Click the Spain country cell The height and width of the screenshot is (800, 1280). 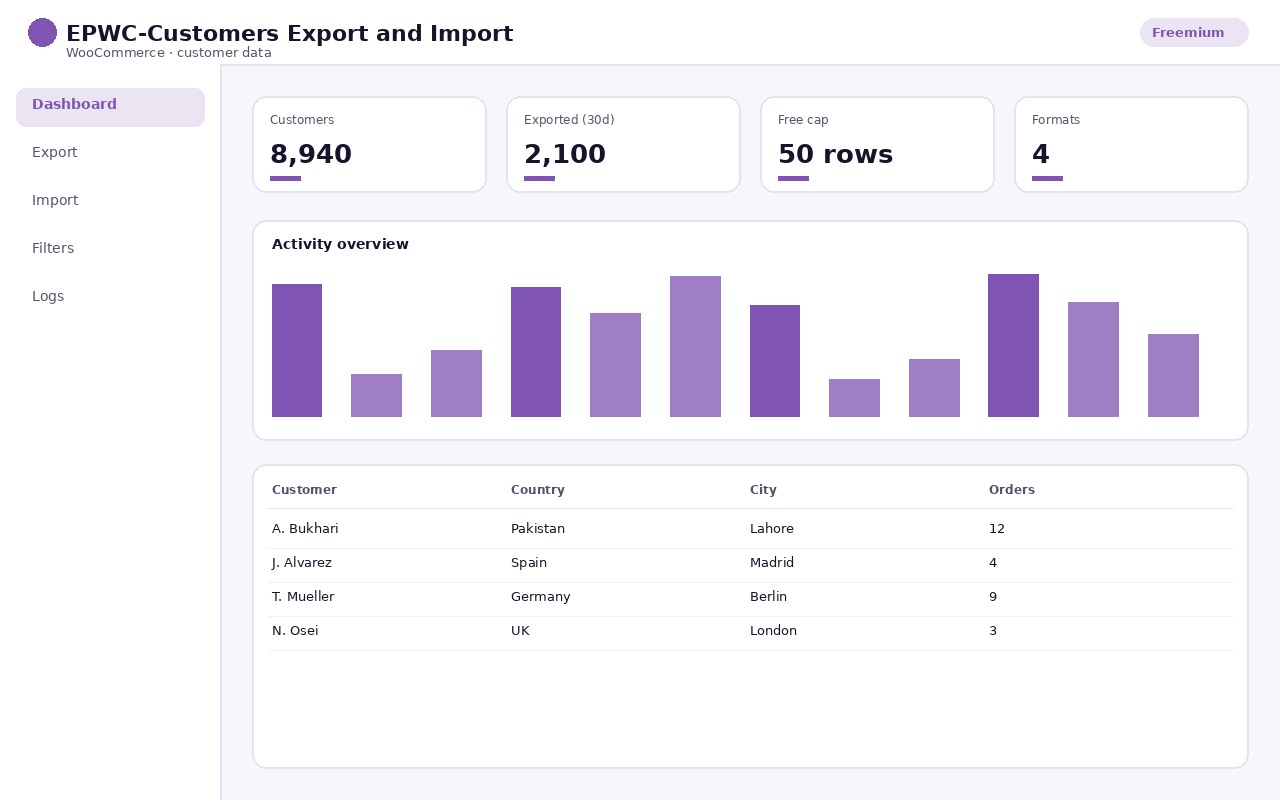[529, 563]
